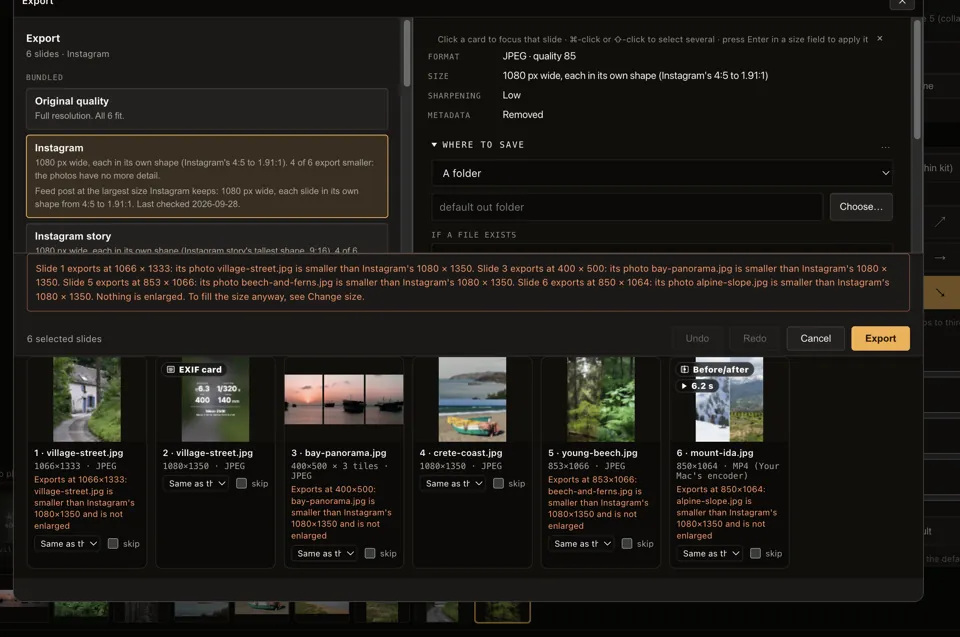Click the boat thumbnail in the background filmstrip

point(261,608)
